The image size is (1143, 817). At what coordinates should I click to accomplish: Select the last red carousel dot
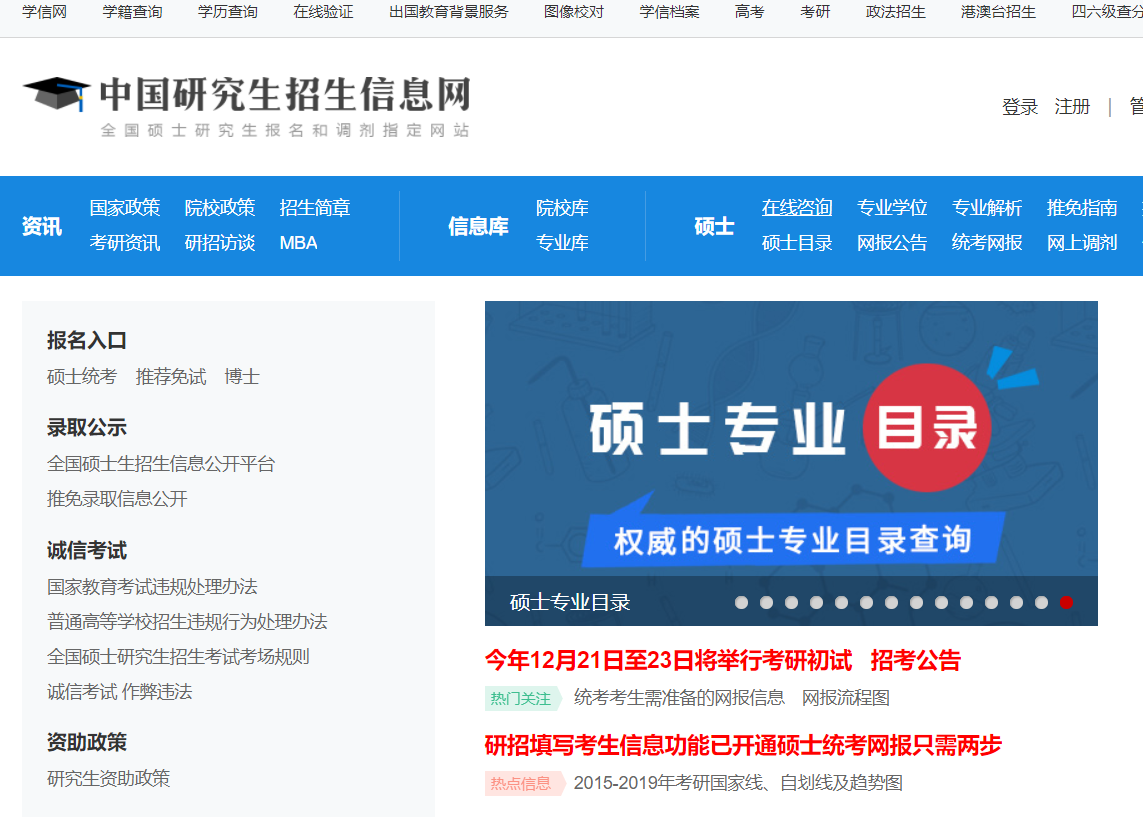tap(1064, 603)
